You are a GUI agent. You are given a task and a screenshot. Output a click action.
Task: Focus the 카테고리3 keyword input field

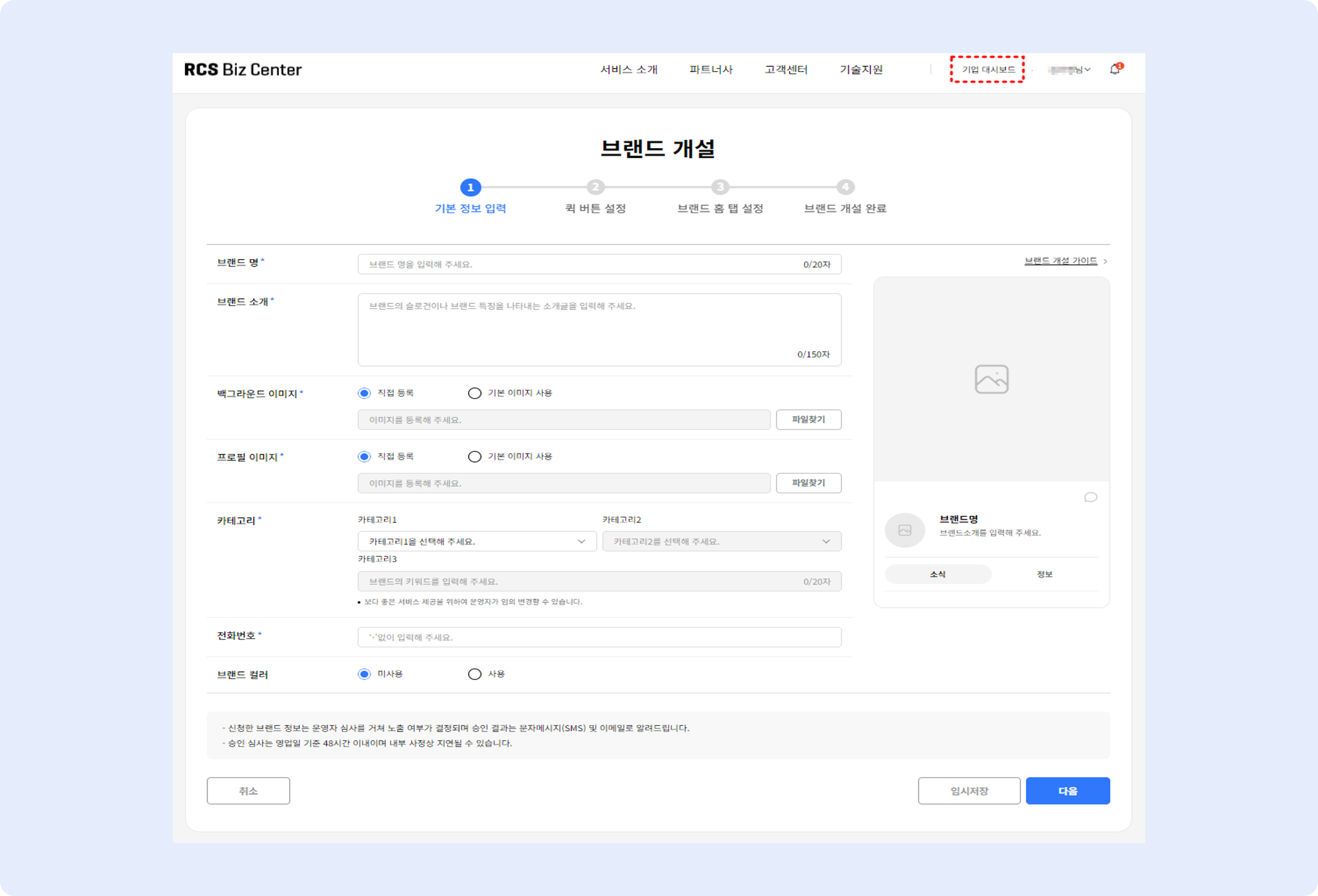tap(599, 581)
